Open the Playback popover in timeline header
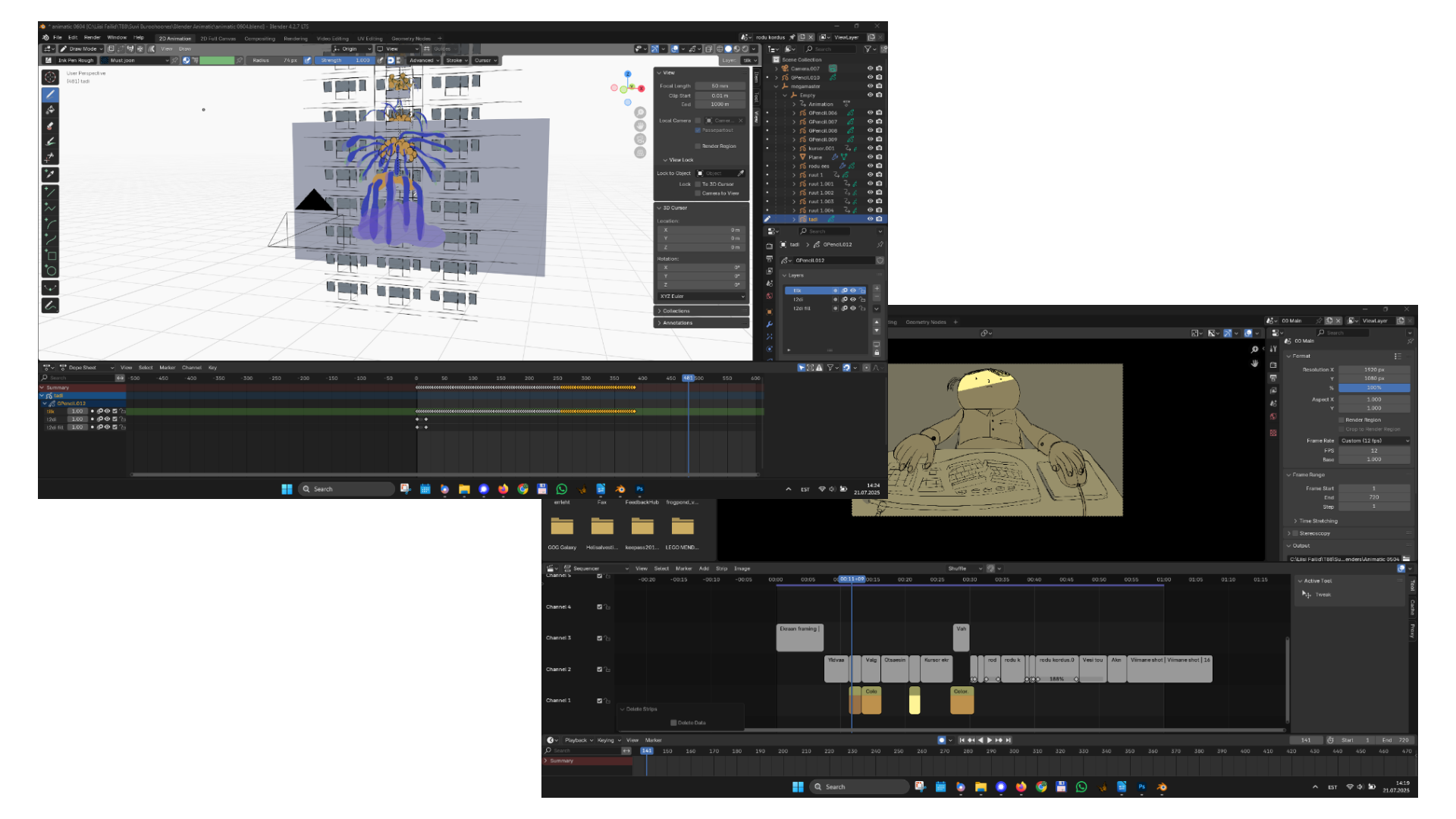The image size is (1456, 819). coord(579,740)
